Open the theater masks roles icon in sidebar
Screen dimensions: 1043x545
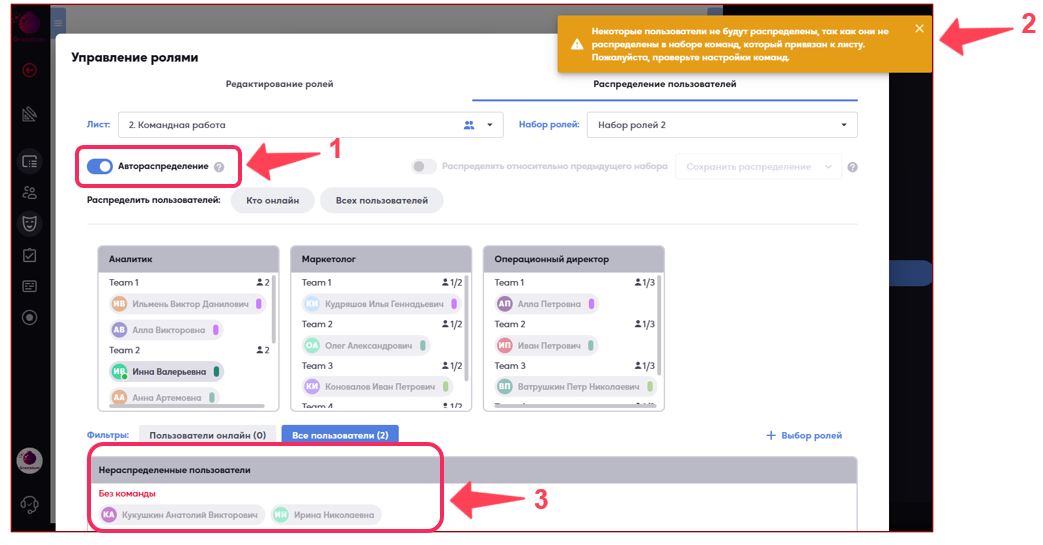click(x=30, y=223)
